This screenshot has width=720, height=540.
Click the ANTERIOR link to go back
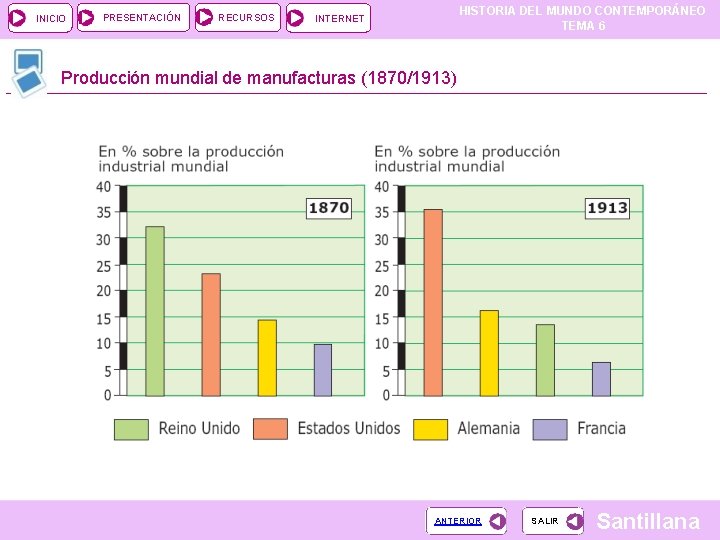[466, 521]
